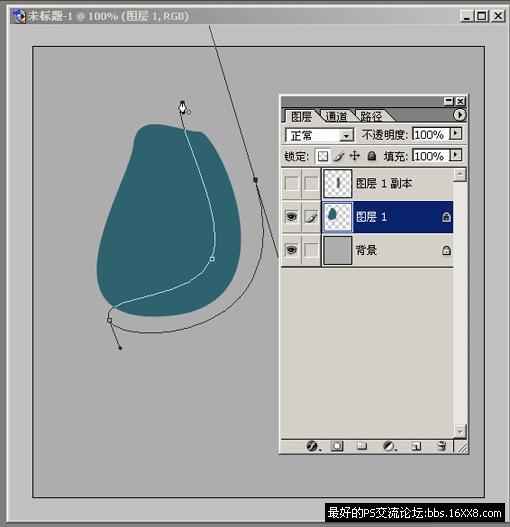Click the delete layer trash icon
510x527 pixels.
pyautogui.click(x=441, y=446)
